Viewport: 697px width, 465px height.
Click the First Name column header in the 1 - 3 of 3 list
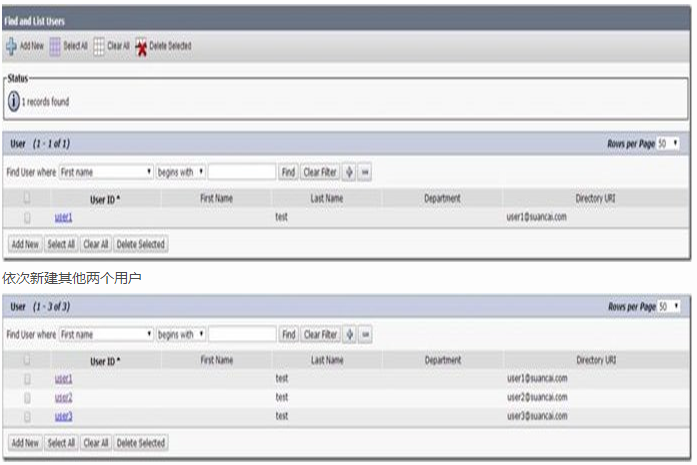(x=216, y=360)
